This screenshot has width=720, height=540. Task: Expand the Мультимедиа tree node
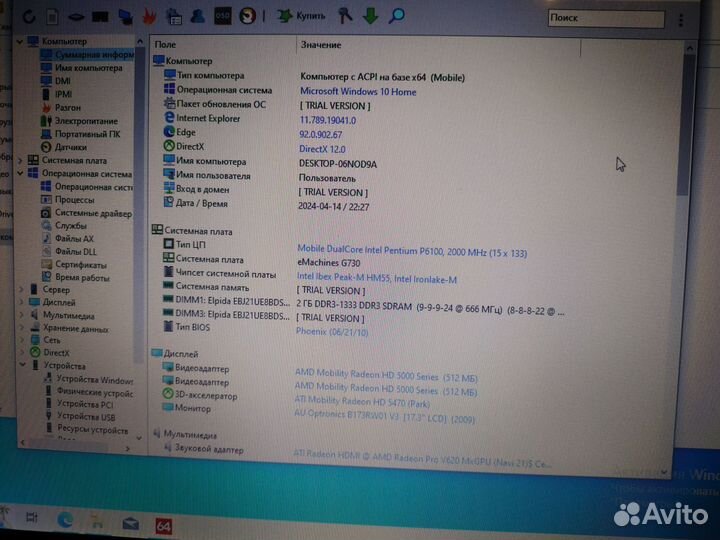(21, 315)
